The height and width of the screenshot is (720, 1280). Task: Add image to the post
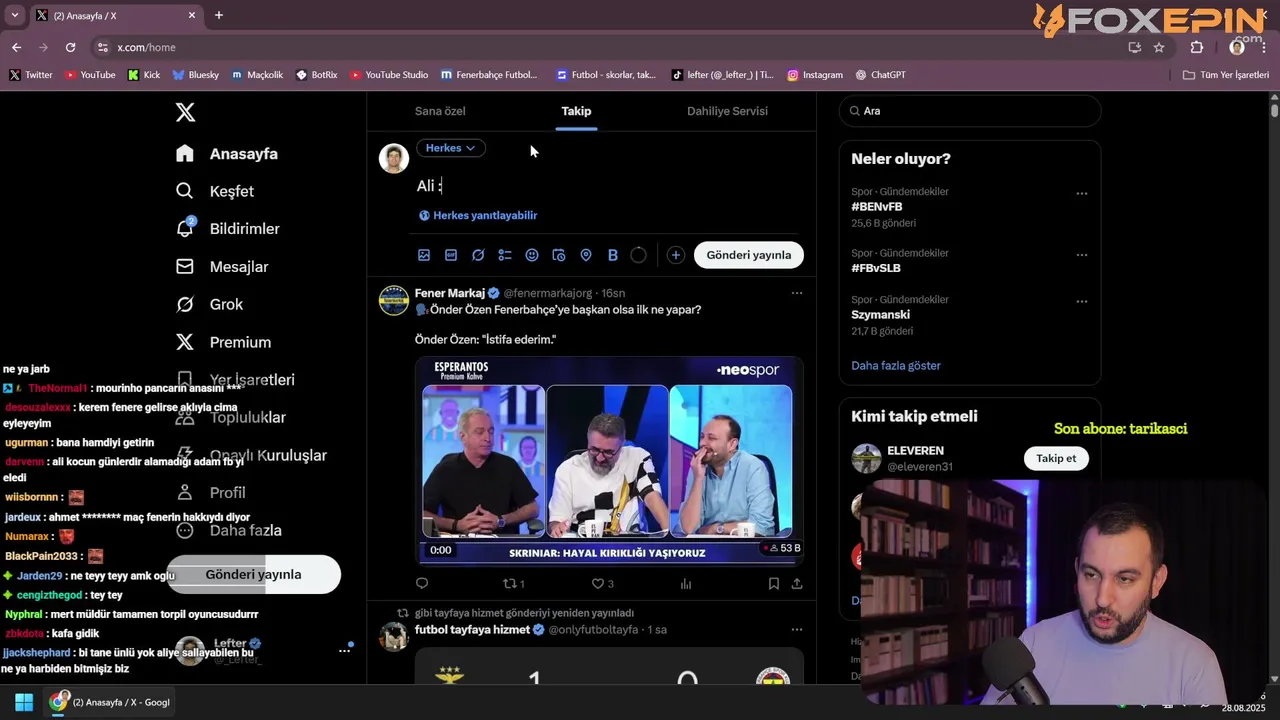tap(424, 255)
